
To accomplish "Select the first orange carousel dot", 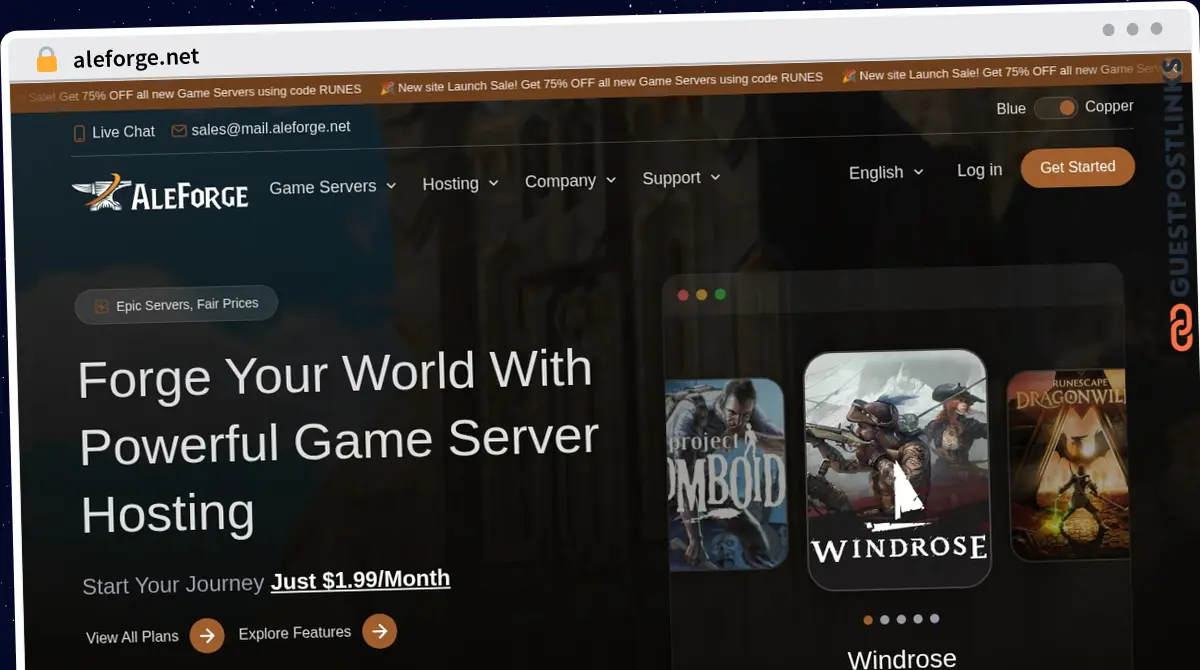I will (x=868, y=620).
